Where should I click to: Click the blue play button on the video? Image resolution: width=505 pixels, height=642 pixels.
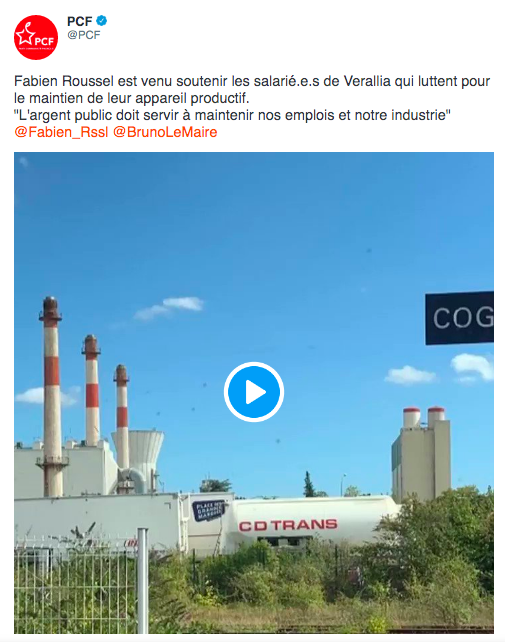(x=254, y=392)
